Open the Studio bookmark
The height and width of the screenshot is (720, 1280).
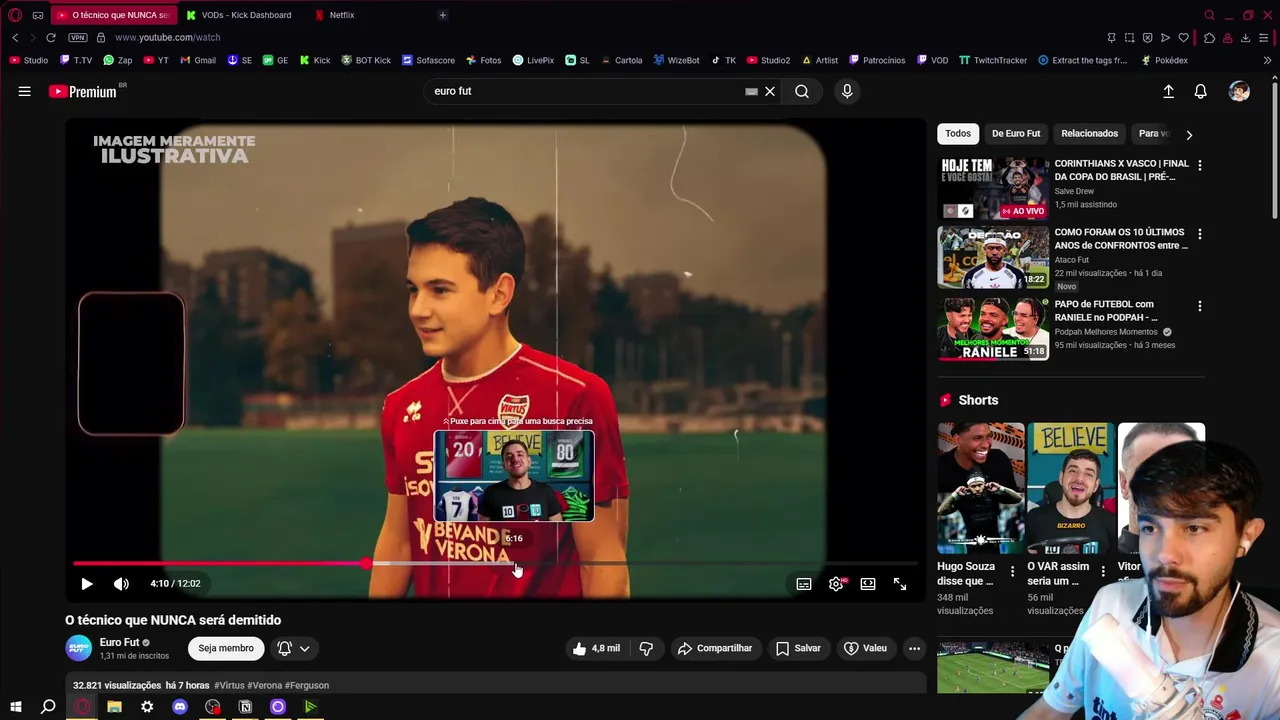coord(29,60)
